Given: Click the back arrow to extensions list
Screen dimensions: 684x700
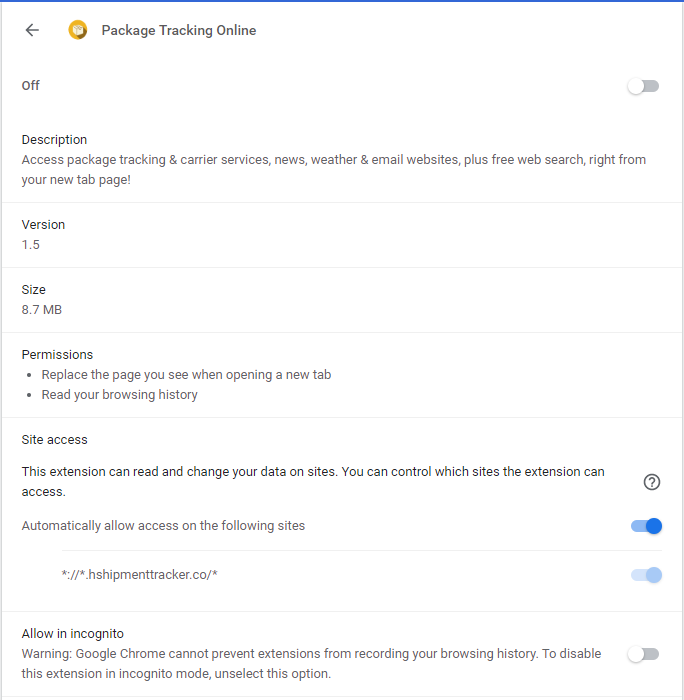Looking at the screenshot, I should click(x=32, y=30).
